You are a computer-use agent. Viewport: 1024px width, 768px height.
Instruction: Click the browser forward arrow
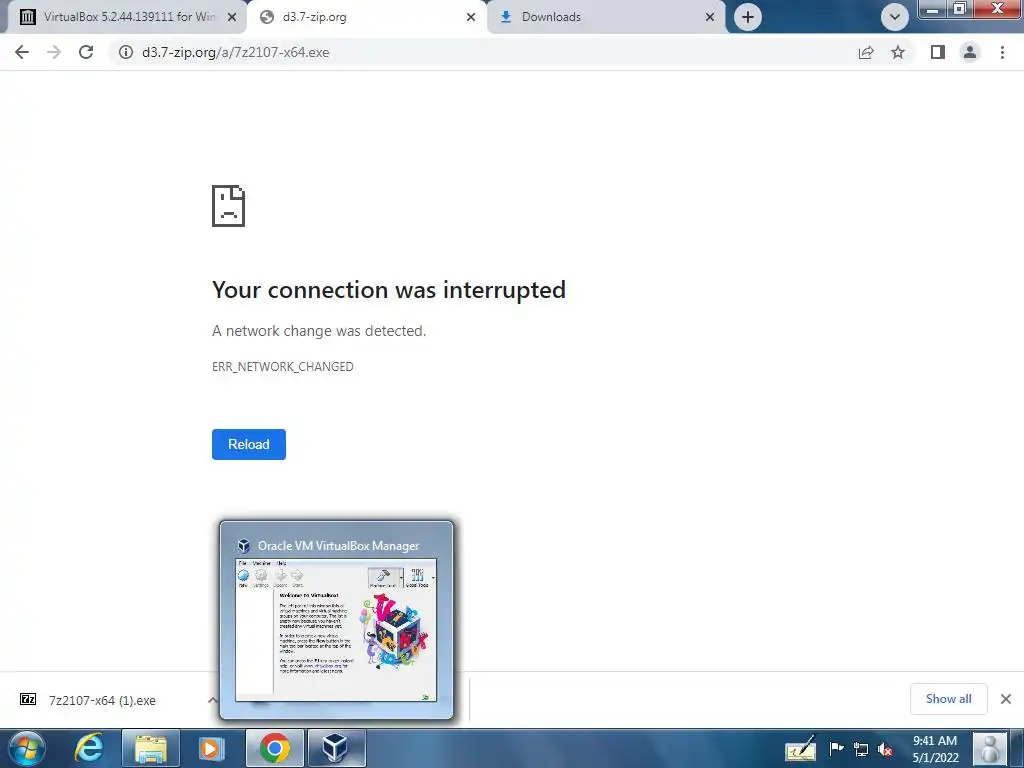pyautogui.click(x=54, y=52)
